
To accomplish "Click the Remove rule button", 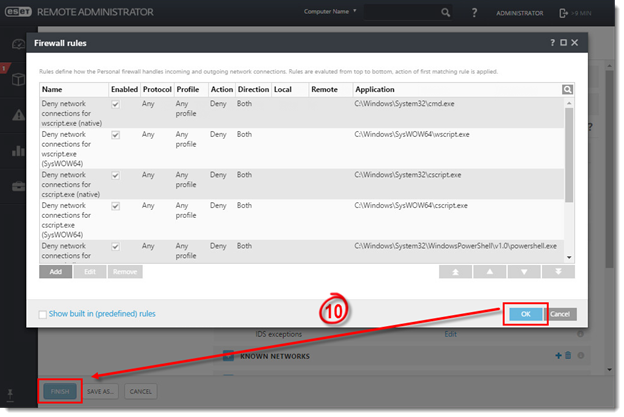I will point(125,272).
